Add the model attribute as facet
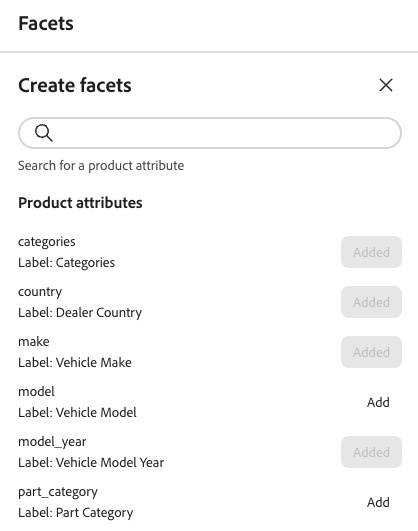 click(378, 402)
